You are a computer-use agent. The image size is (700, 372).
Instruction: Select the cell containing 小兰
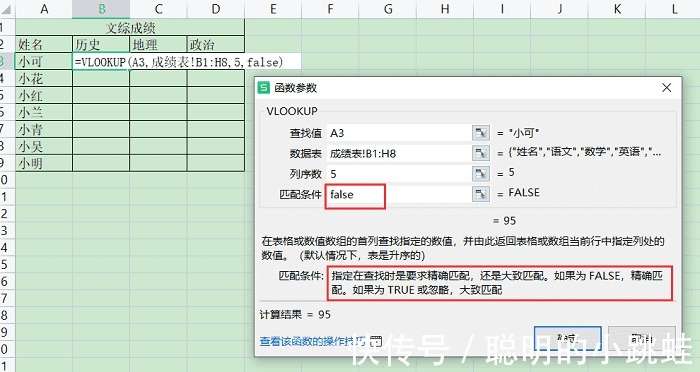click(x=44, y=113)
